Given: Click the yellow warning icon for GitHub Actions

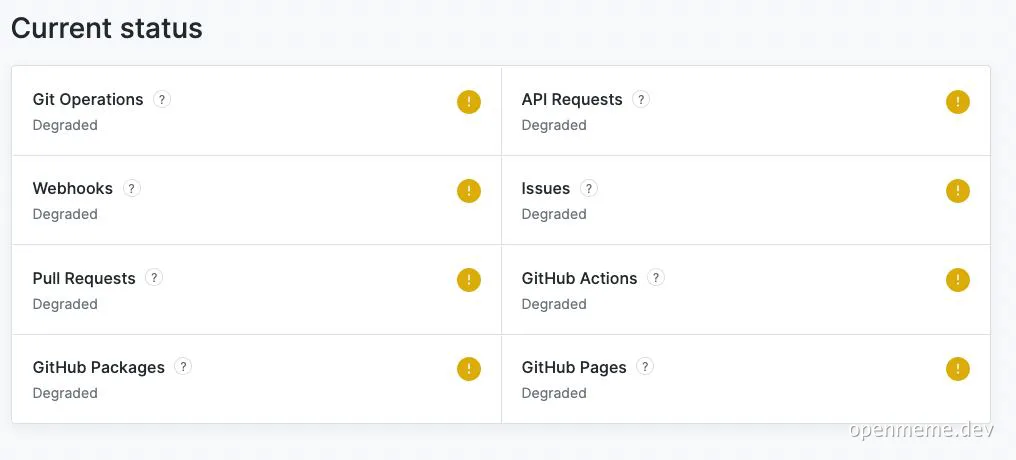Looking at the screenshot, I should click(x=958, y=280).
